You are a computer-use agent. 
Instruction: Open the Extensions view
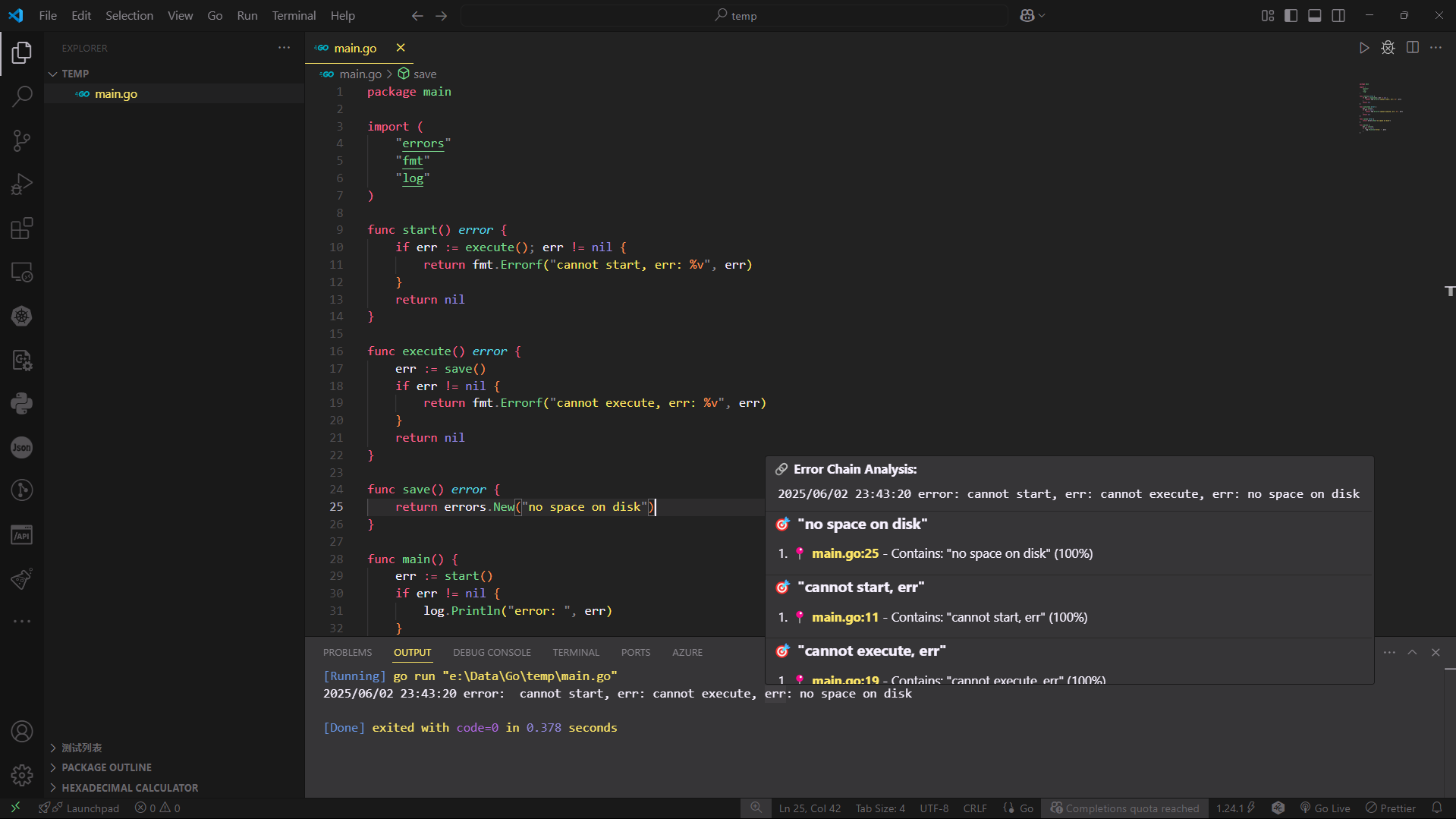coord(22,228)
